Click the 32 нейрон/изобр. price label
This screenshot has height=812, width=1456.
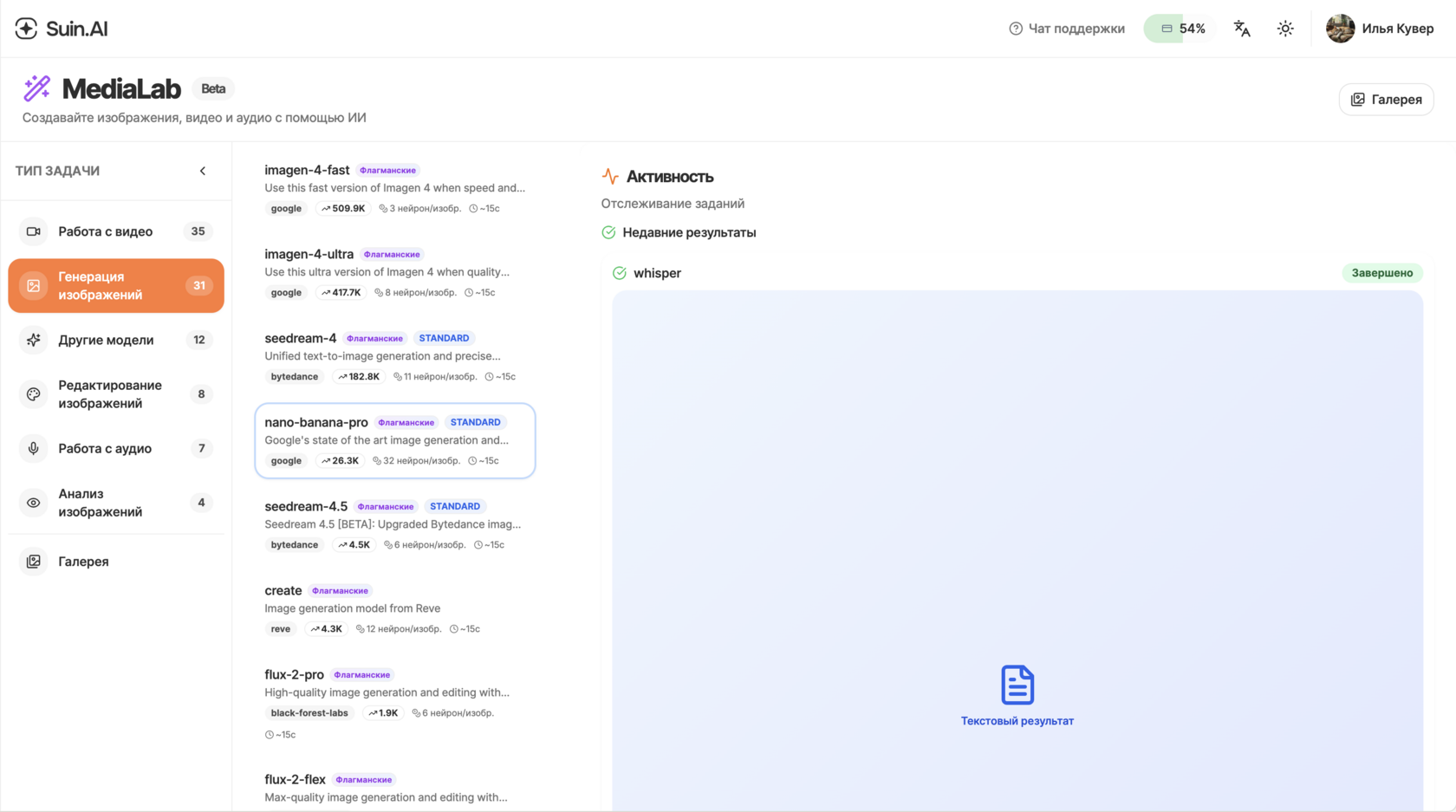(416, 461)
